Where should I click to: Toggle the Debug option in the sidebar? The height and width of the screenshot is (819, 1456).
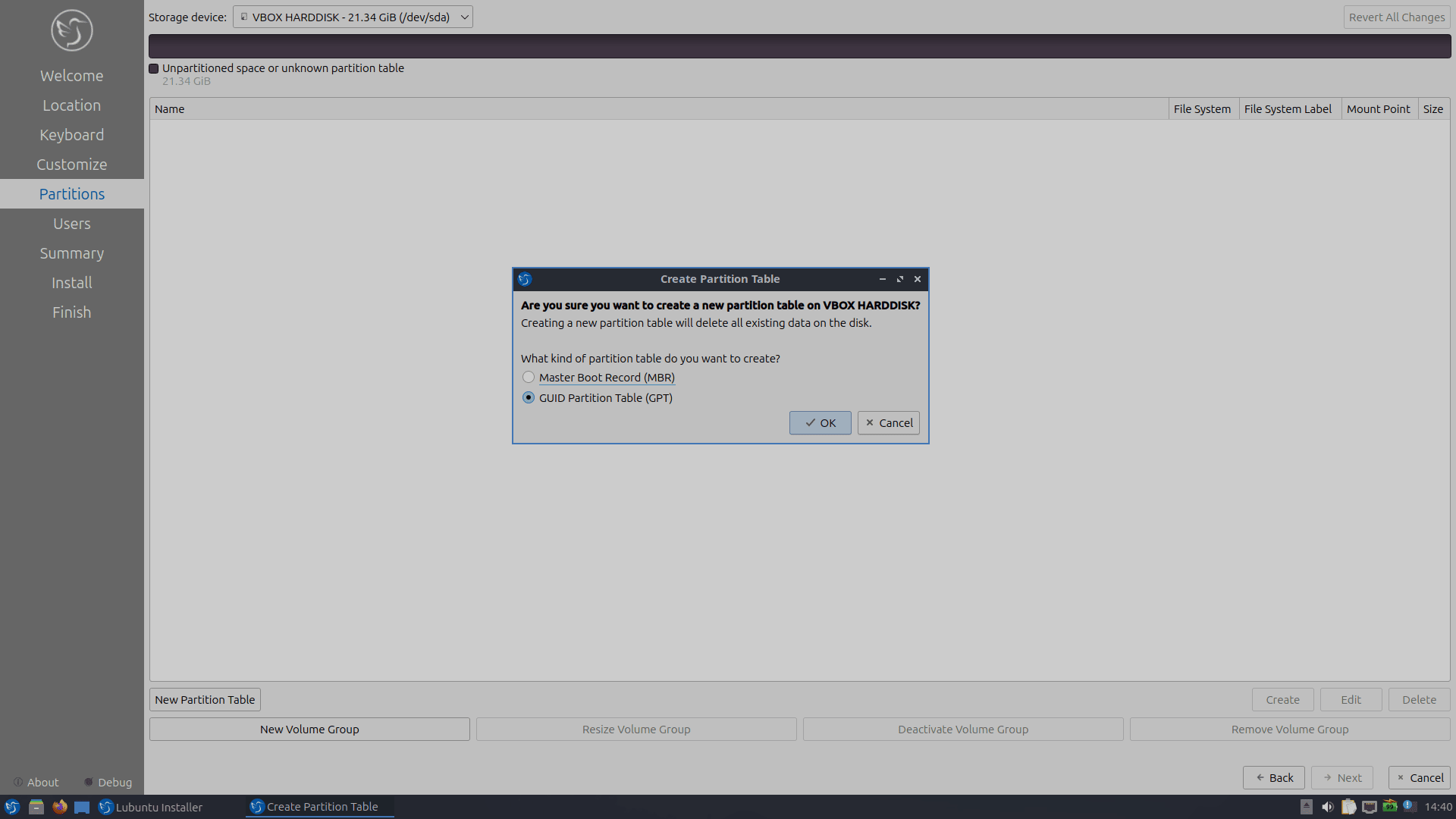coord(108,782)
